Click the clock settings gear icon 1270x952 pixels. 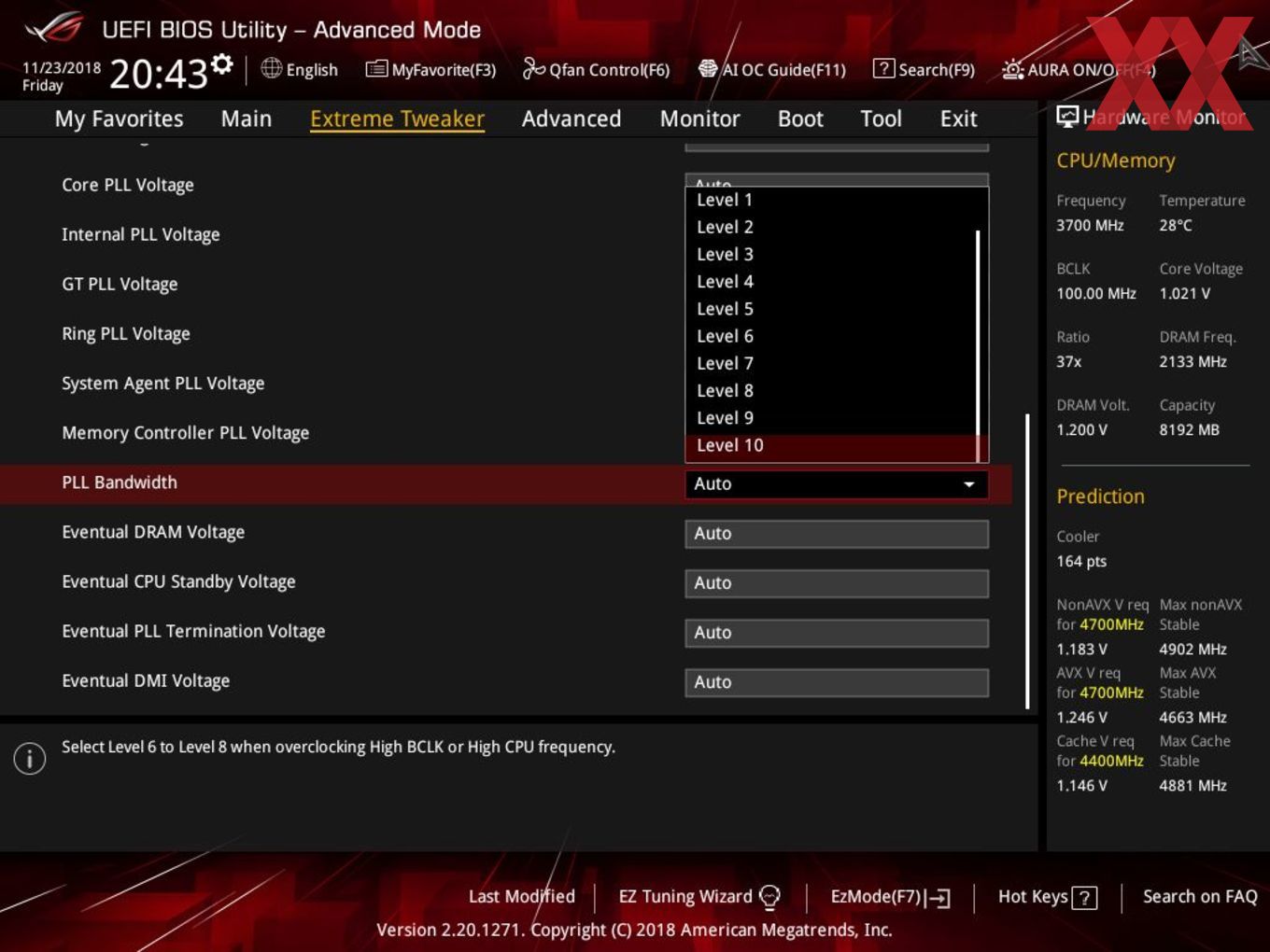click(x=221, y=63)
